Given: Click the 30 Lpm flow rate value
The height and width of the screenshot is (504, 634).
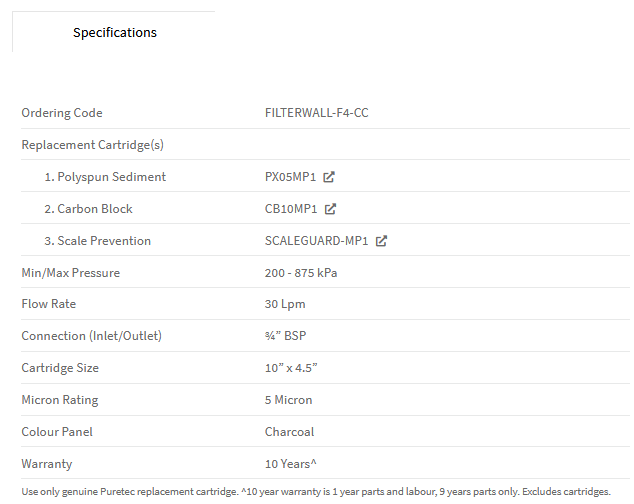Looking at the screenshot, I should (x=285, y=304).
